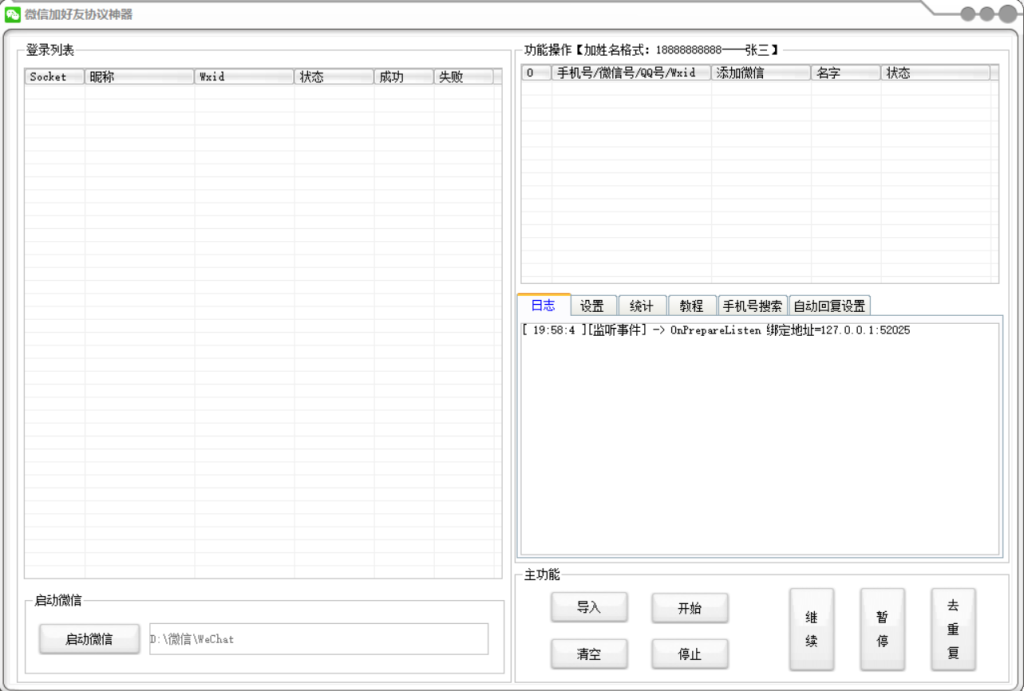Click the 添加微信 column header
Screen dimensions: 1024x691
[760, 73]
